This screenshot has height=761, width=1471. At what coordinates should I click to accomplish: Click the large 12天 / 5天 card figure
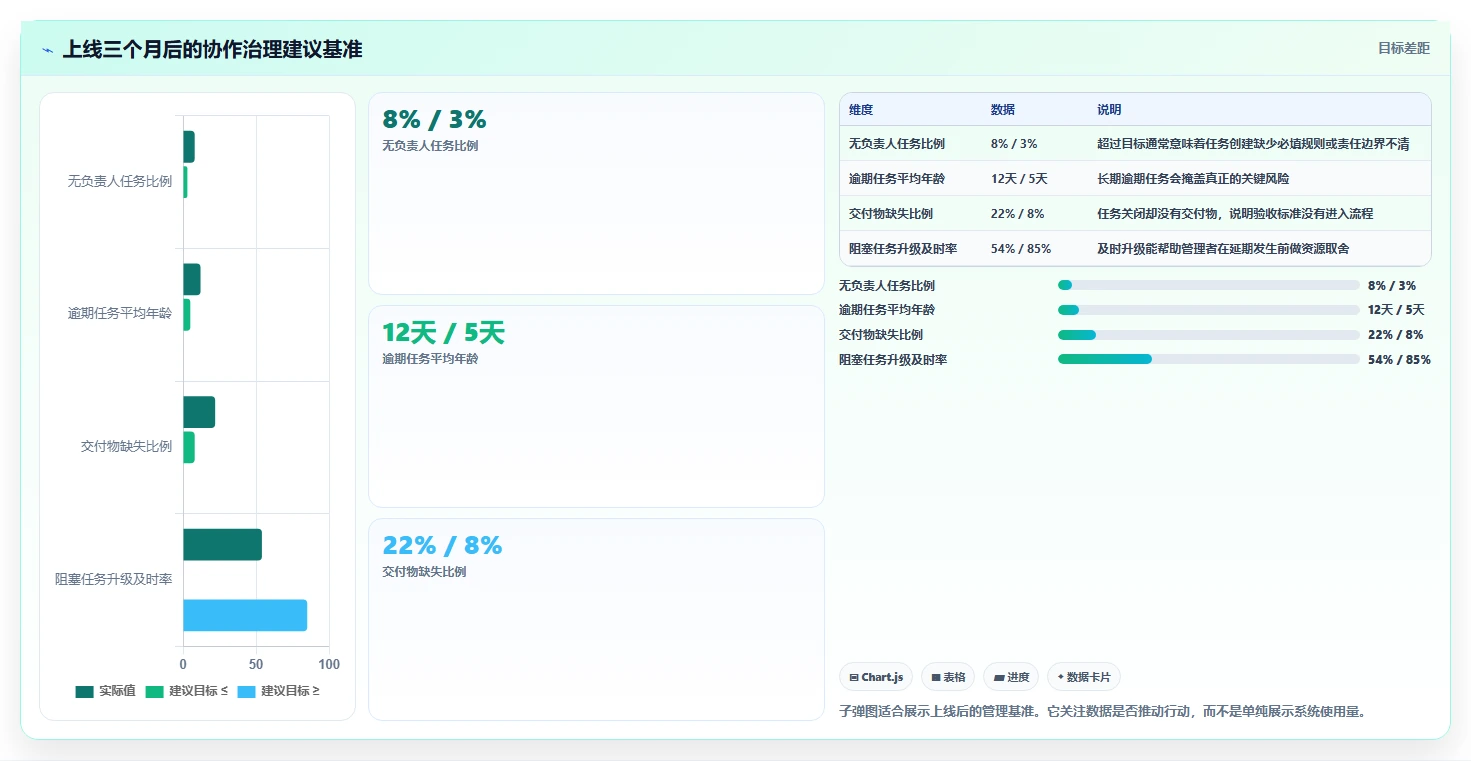pos(444,333)
